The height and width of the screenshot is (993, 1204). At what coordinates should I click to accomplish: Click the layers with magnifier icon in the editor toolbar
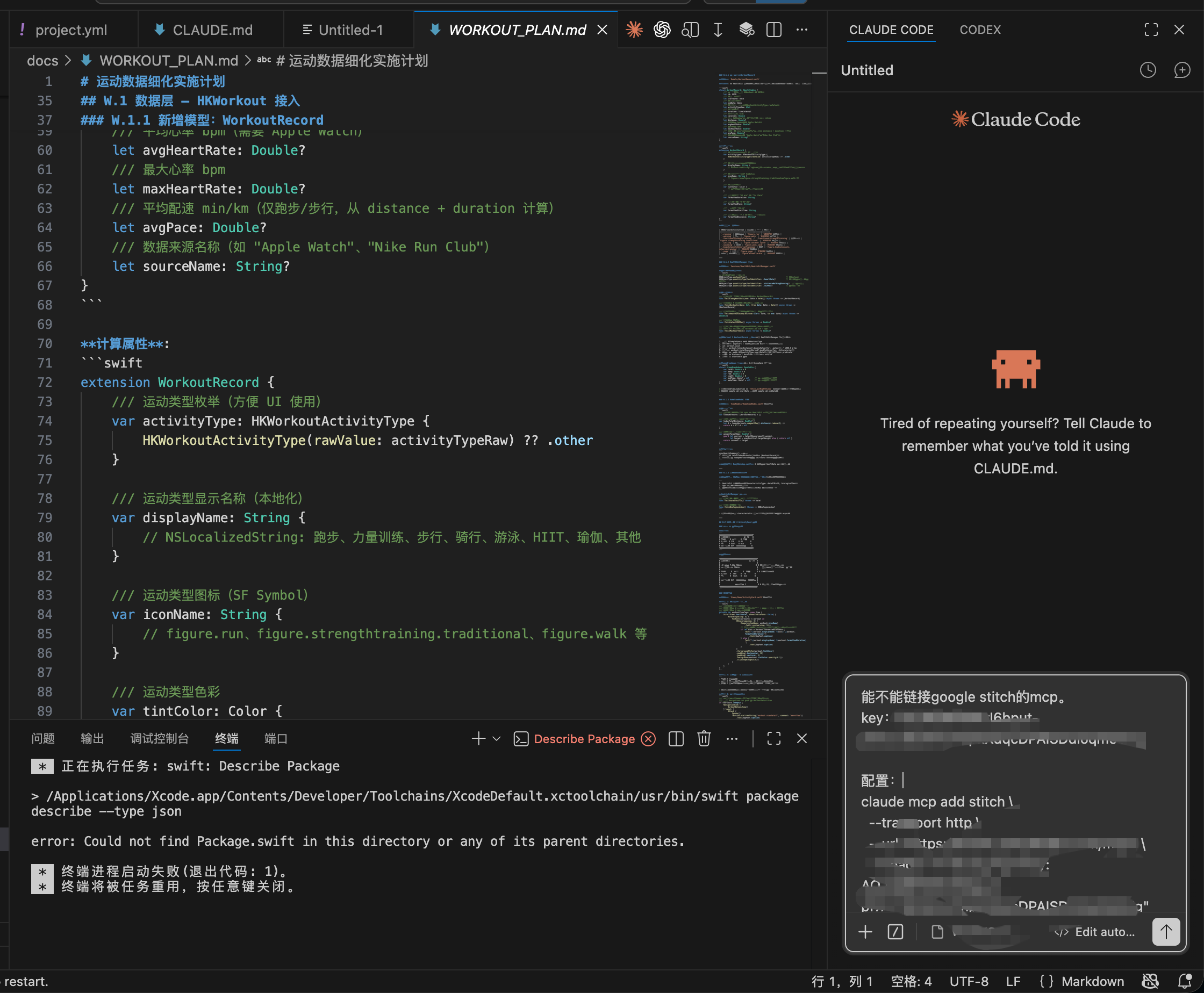coord(746,30)
